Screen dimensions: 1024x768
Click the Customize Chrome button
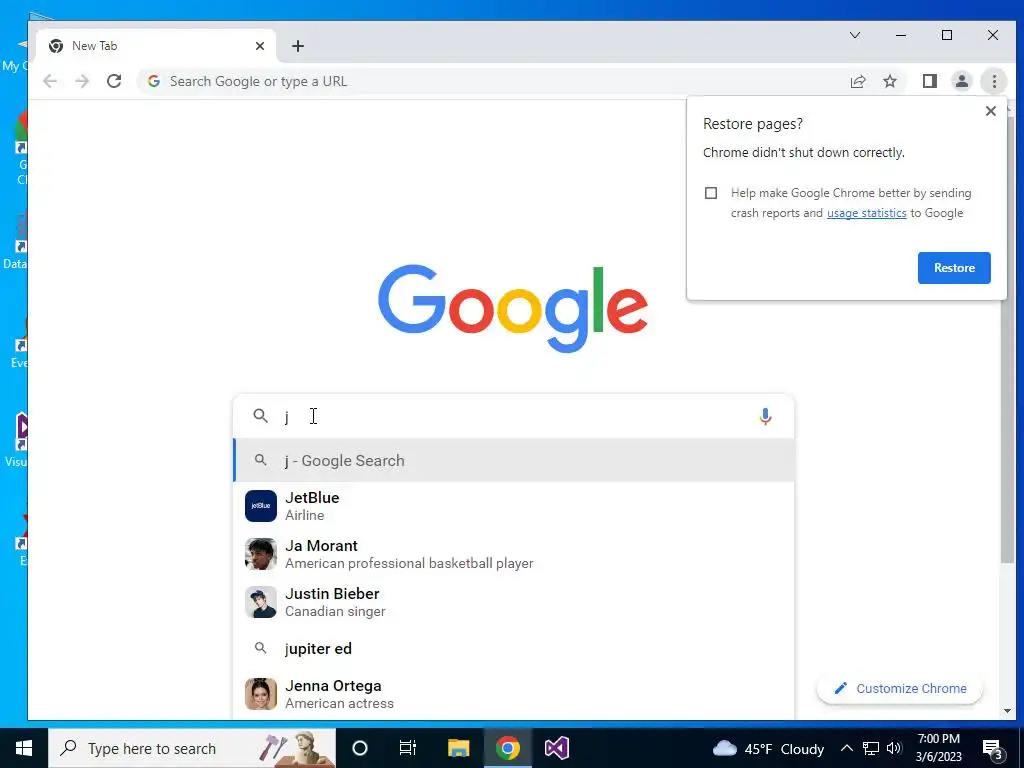900,688
